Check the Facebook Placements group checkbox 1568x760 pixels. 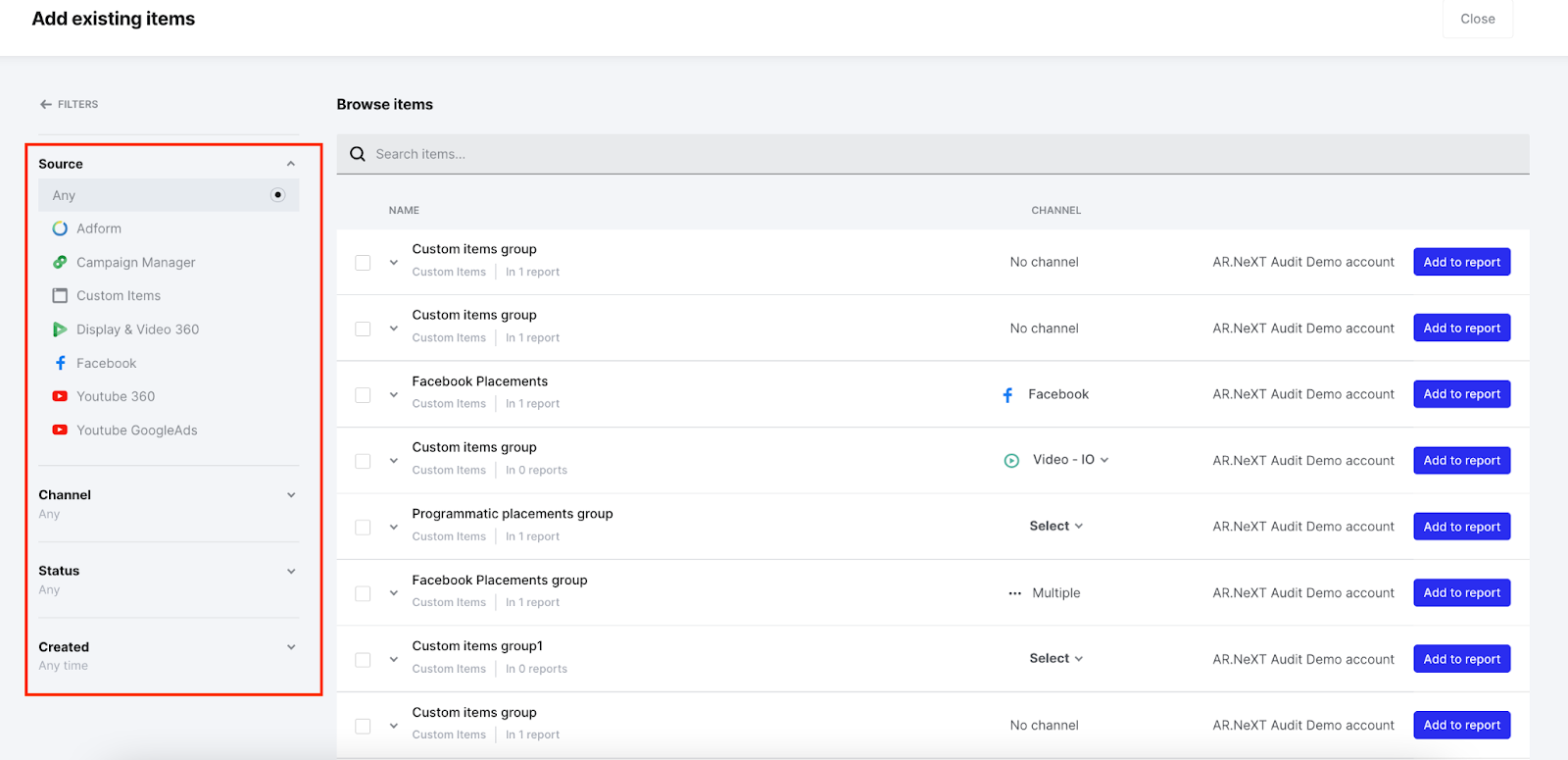[x=363, y=593]
